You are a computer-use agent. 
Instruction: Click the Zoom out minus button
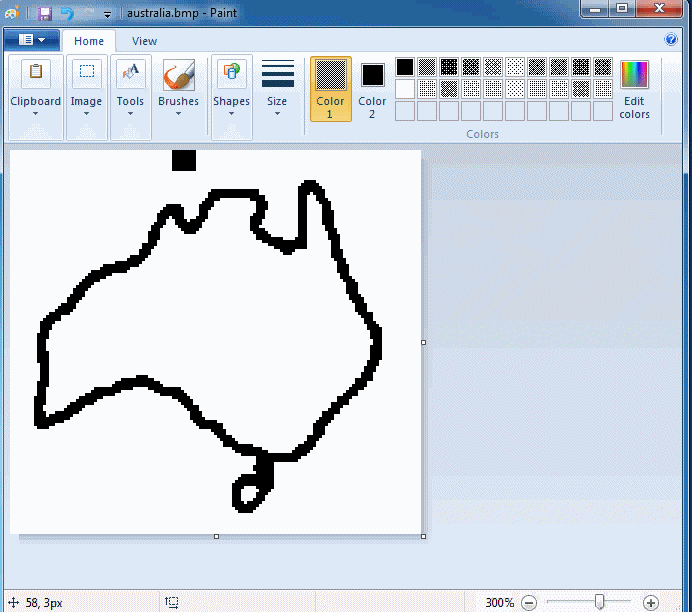(x=529, y=602)
